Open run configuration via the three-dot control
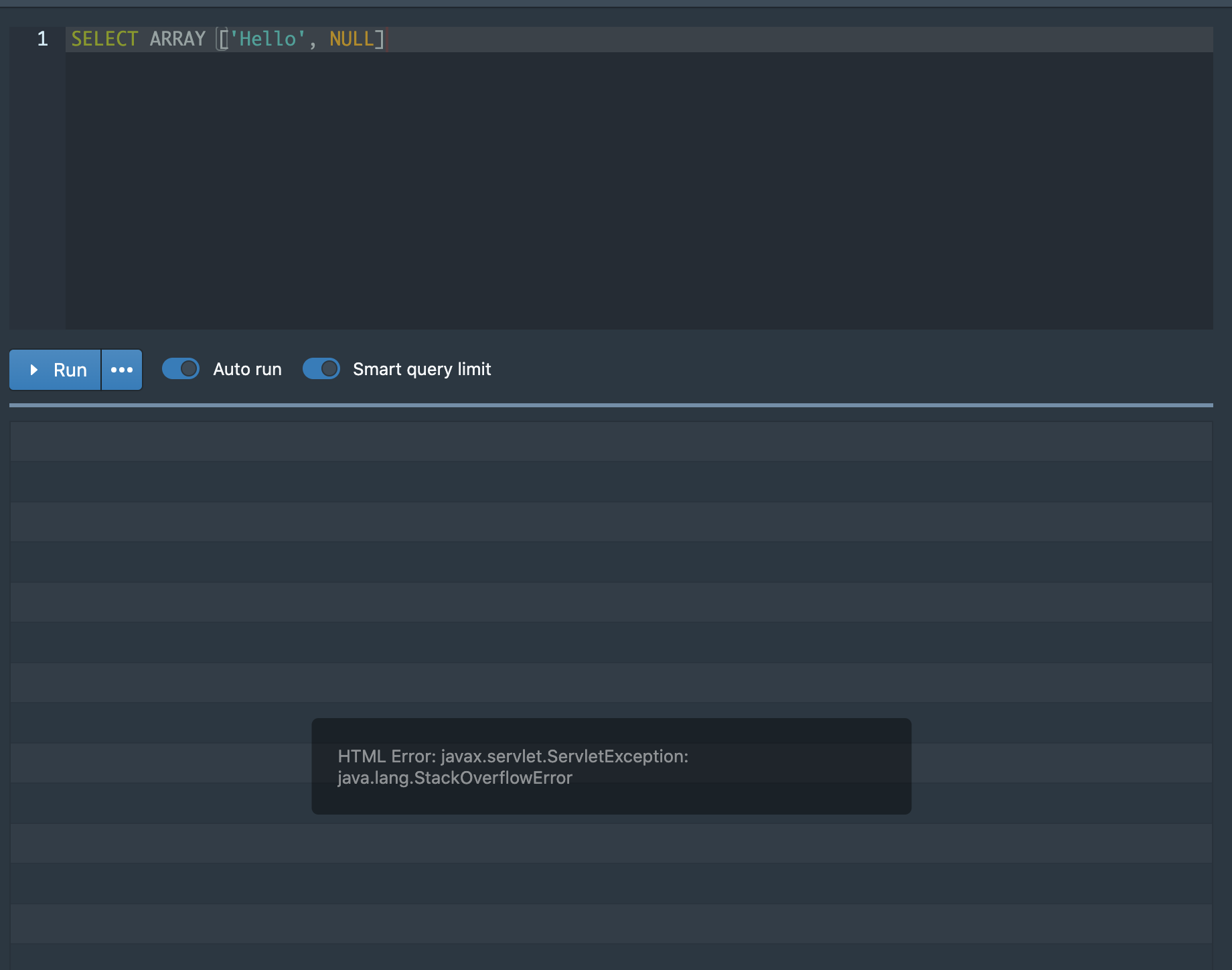 click(121, 370)
